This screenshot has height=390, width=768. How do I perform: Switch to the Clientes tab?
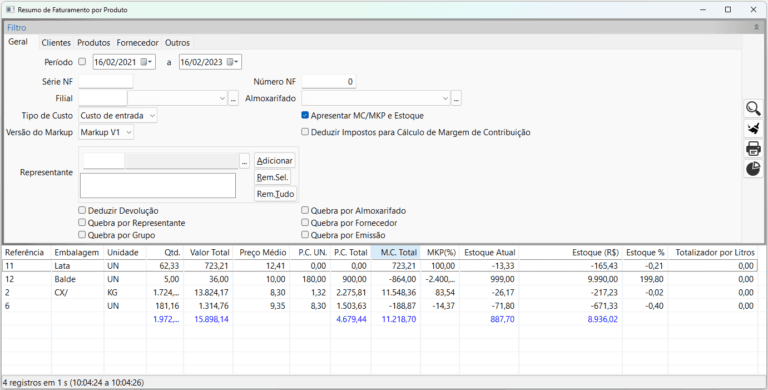(x=56, y=43)
